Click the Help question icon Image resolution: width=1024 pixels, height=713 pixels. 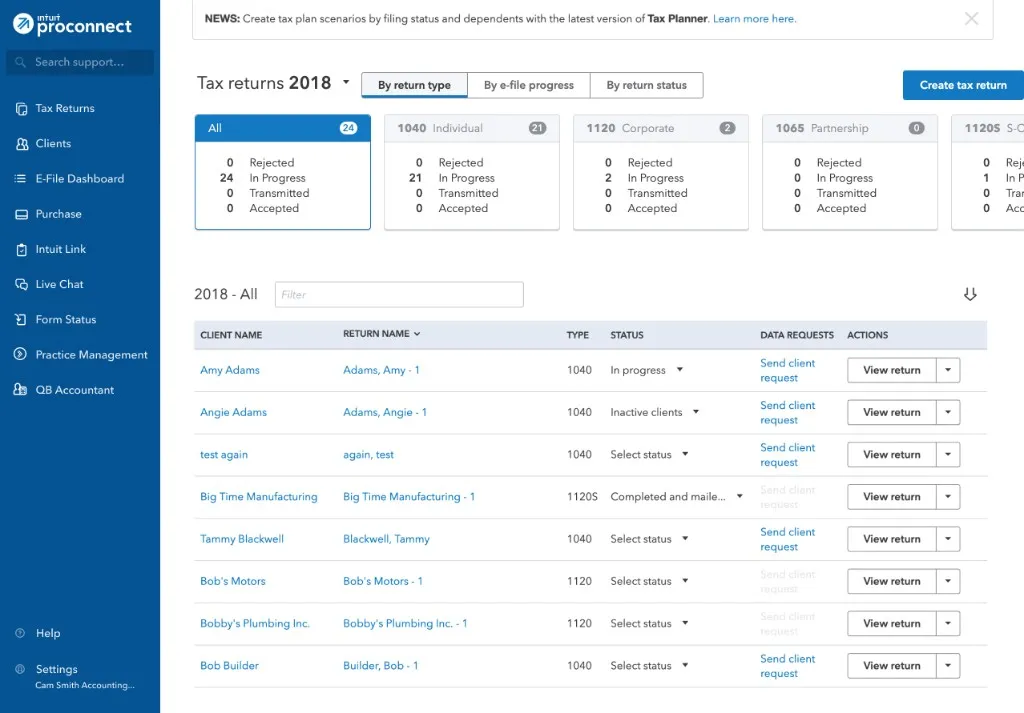click(20, 633)
